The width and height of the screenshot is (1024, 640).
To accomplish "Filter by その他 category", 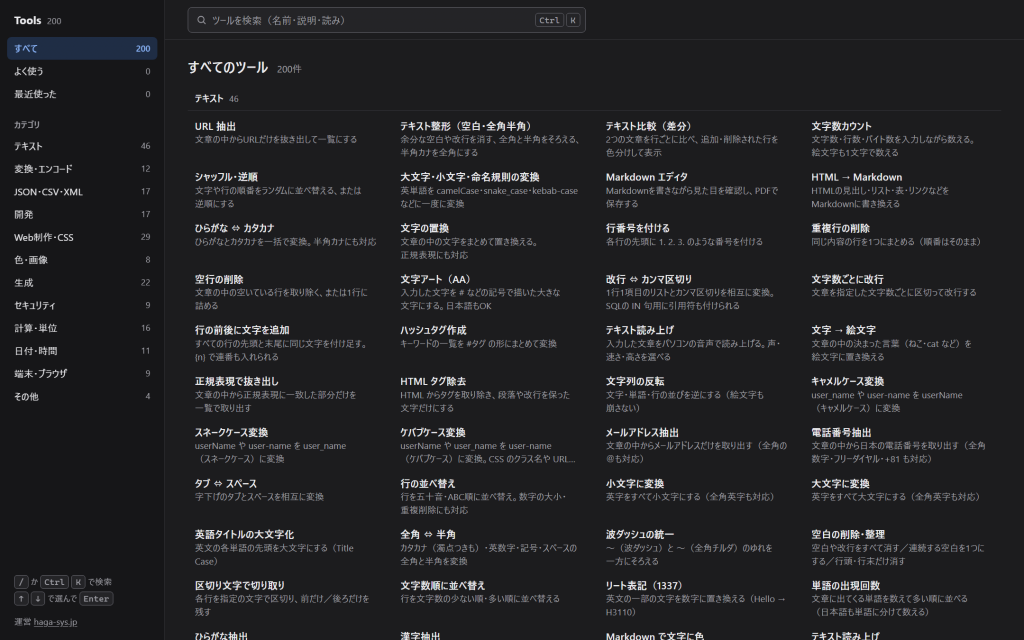I will pyautogui.click(x=82, y=396).
